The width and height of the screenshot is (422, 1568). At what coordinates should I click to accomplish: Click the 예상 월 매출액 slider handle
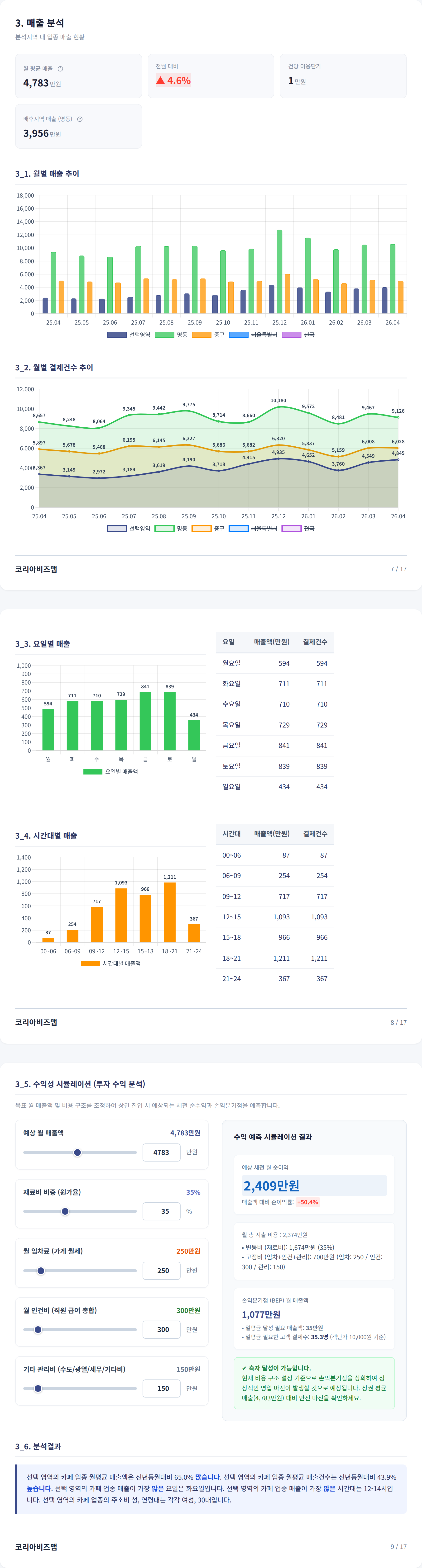click(77, 1152)
